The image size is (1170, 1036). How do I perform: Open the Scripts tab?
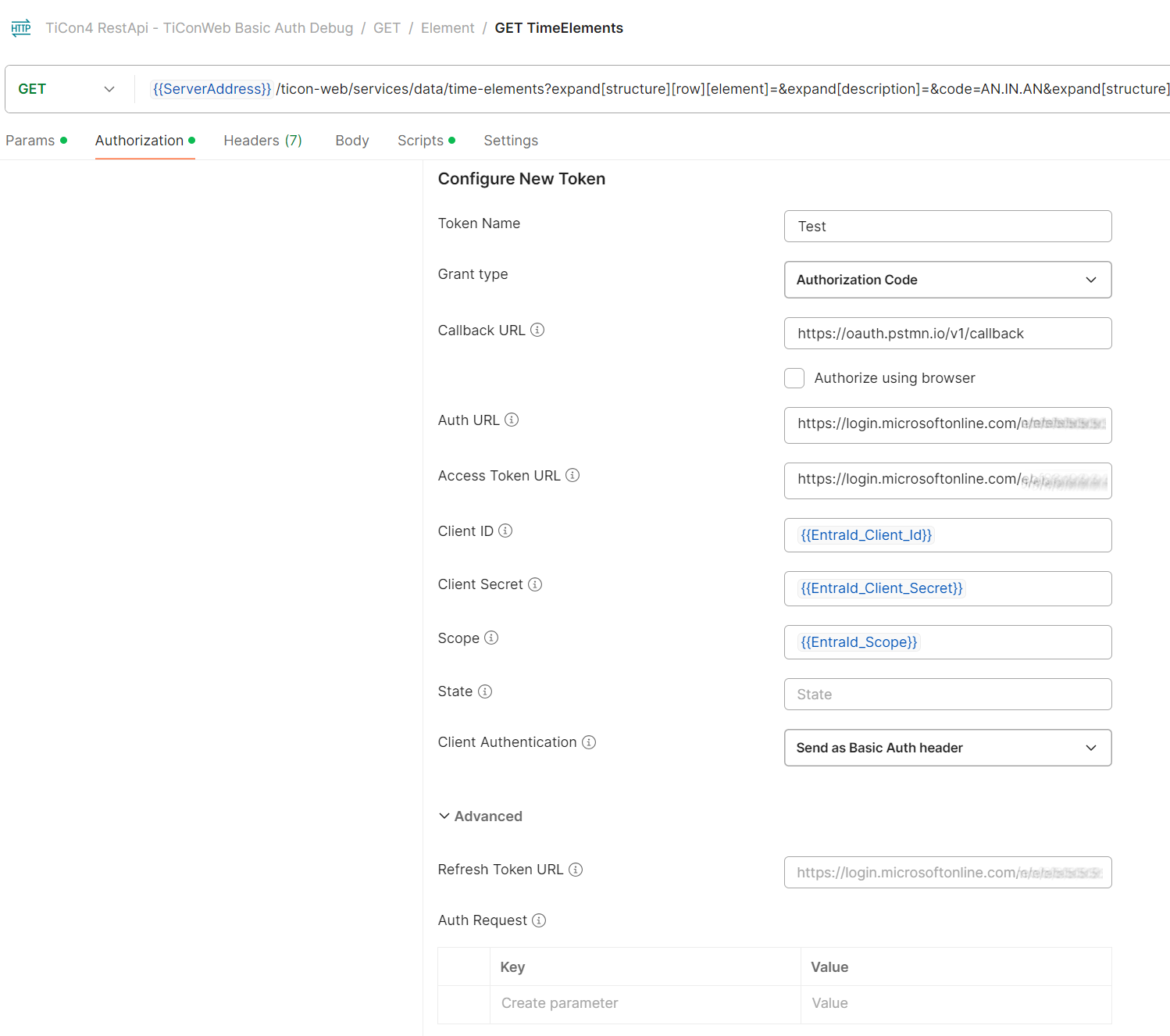[420, 141]
